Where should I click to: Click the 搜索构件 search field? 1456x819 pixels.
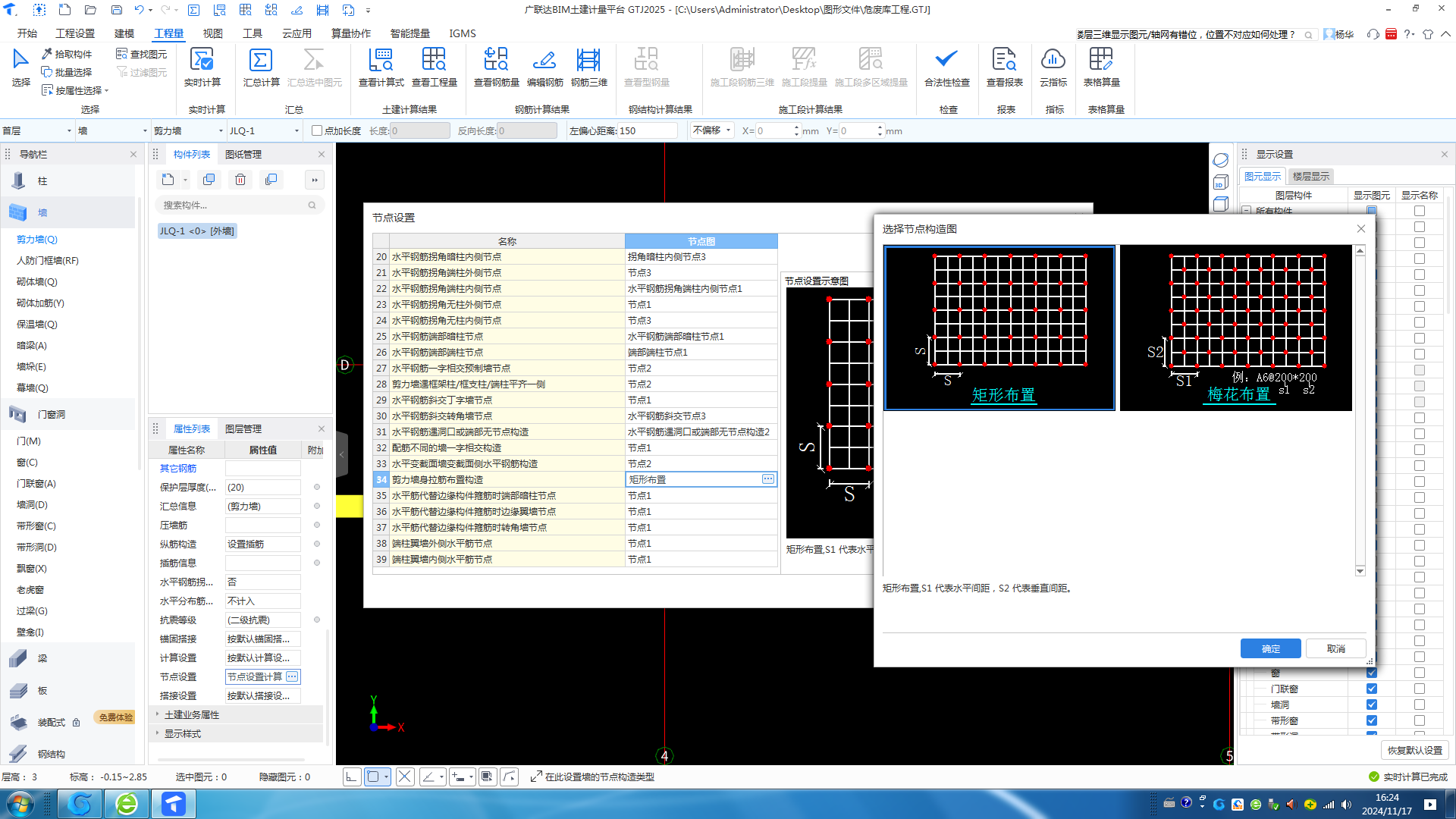[x=240, y=205]
